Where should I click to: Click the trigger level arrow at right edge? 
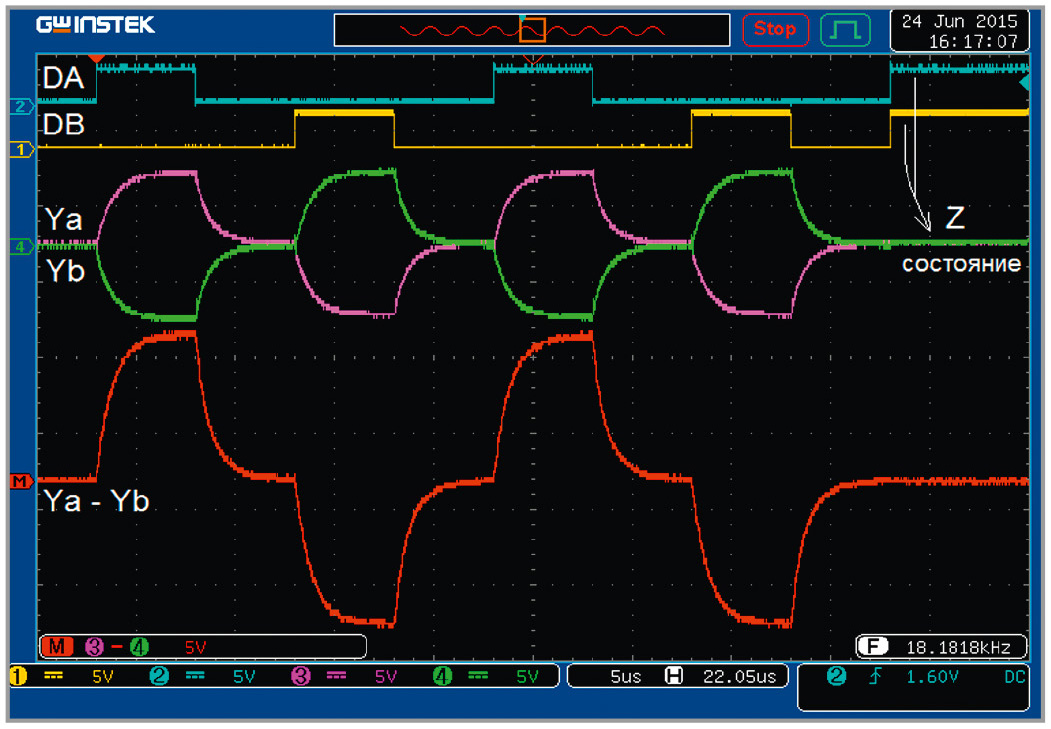pyautogui.click(x=1024, y=82)
